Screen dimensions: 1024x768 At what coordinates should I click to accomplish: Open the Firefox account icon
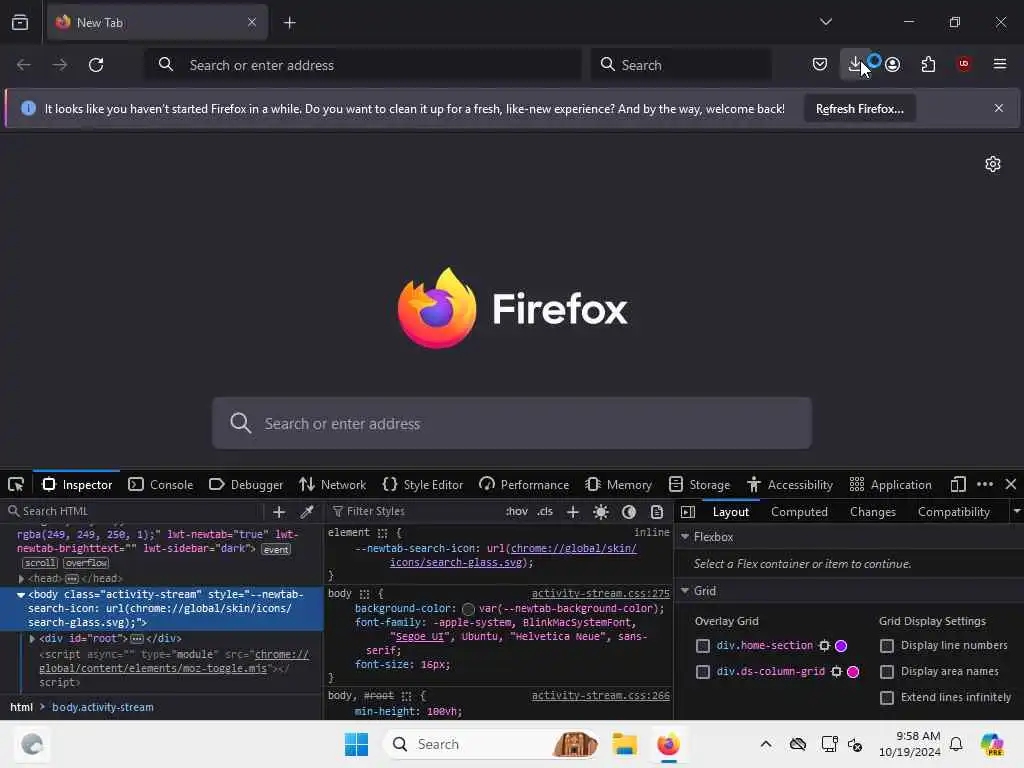[x=893, y=64]
